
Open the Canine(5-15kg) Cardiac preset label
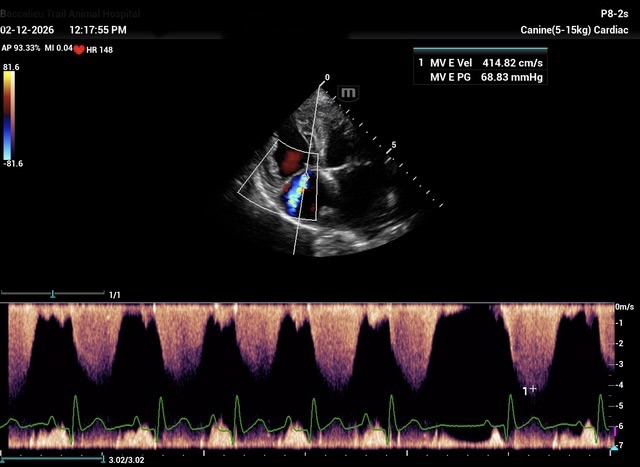[577, 31]
